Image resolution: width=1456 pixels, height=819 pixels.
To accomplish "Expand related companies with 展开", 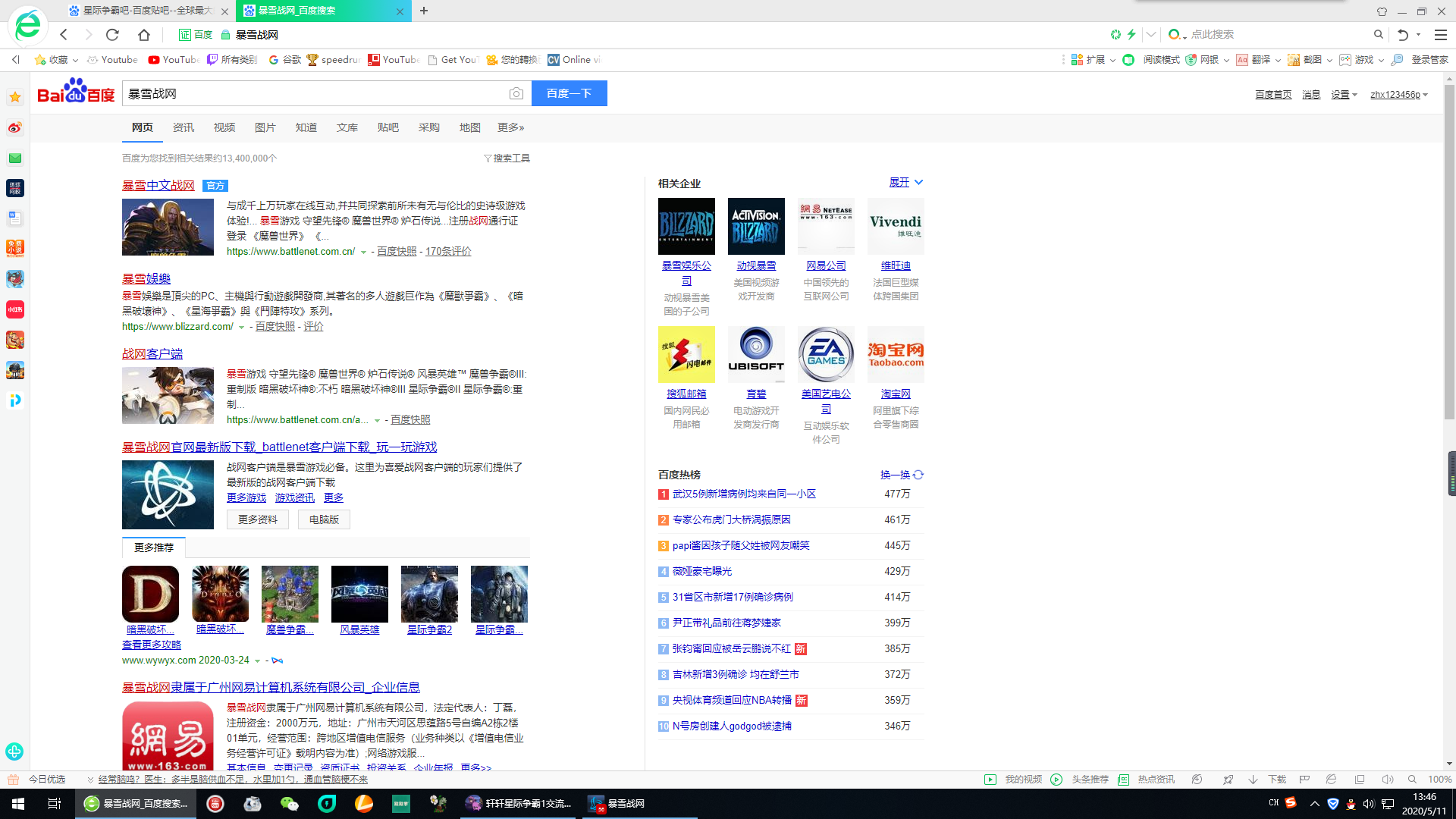I will [906, 183].
